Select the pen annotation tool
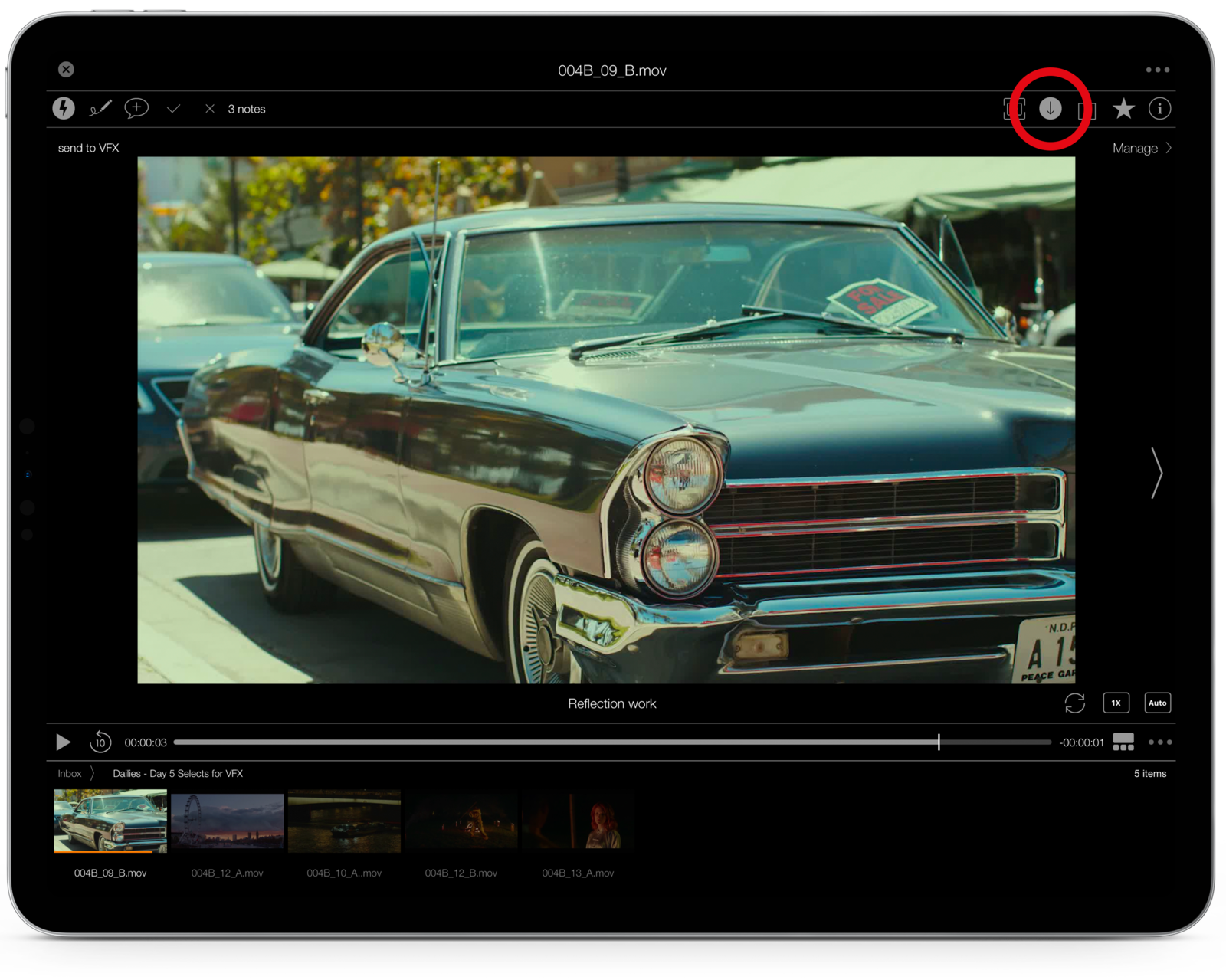The width and height of the screenshot is (1226, 980). (100, 109)
